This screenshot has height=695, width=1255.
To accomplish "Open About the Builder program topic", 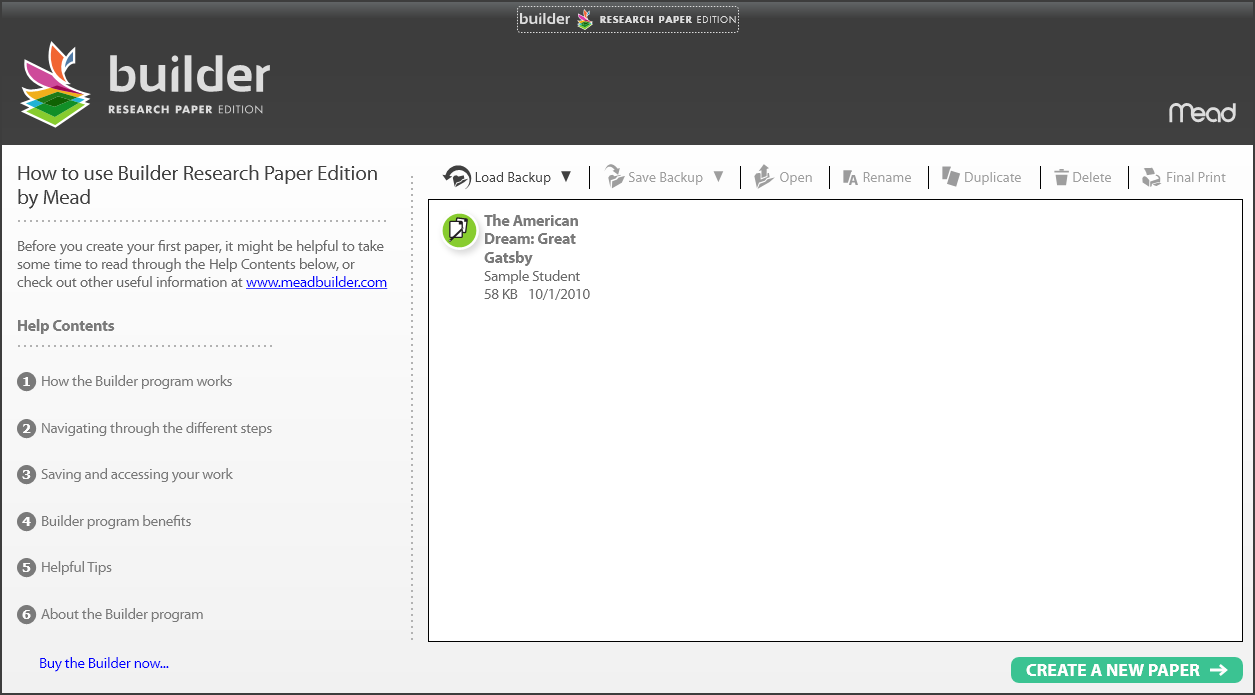I will (122, 614).
